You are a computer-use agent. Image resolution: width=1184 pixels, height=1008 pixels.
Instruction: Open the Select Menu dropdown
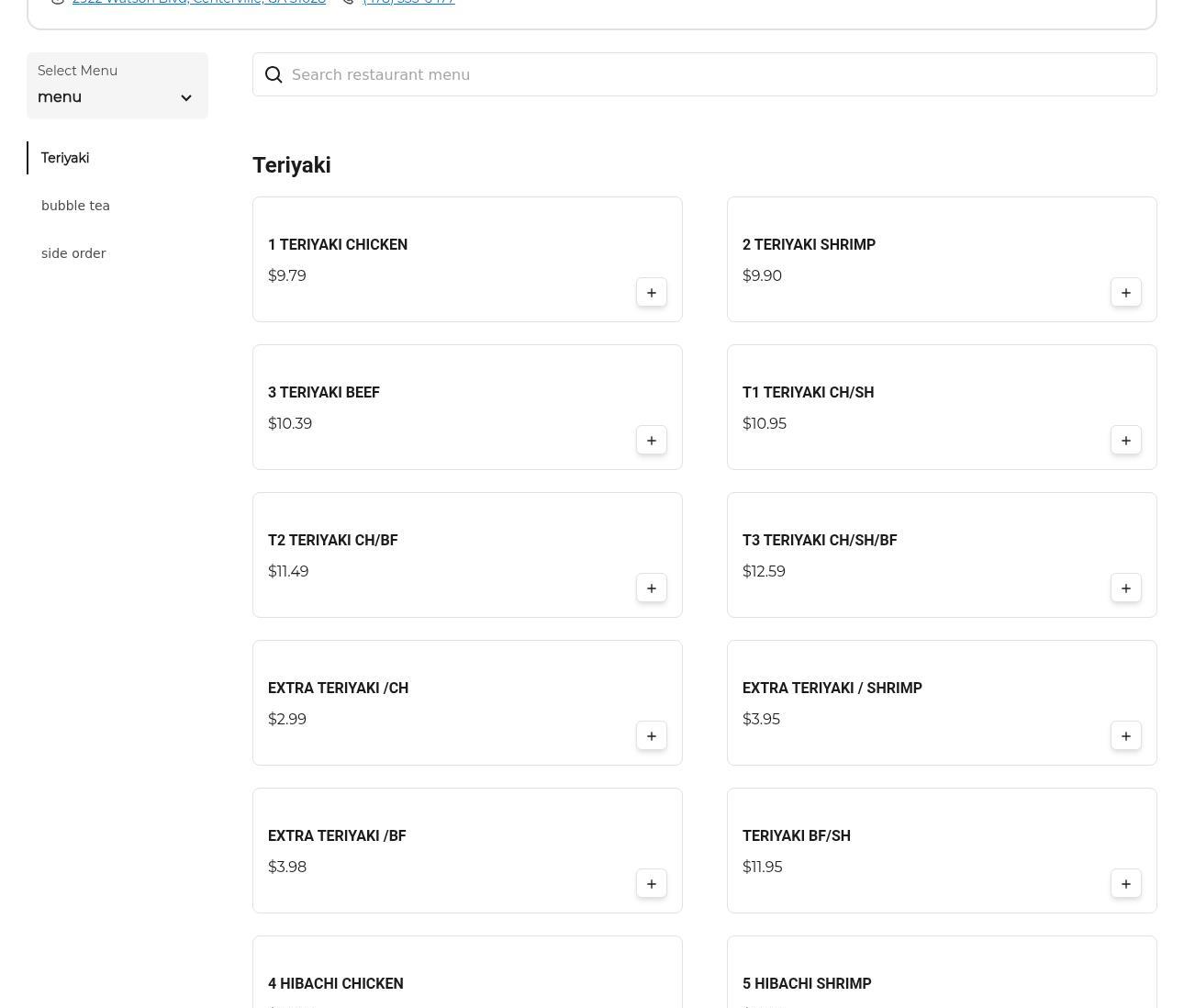[x=117, y=86]
